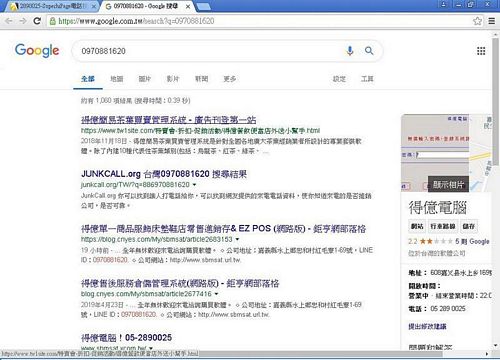Bookmark page with the star icon
500x360 pixels.
477,21
